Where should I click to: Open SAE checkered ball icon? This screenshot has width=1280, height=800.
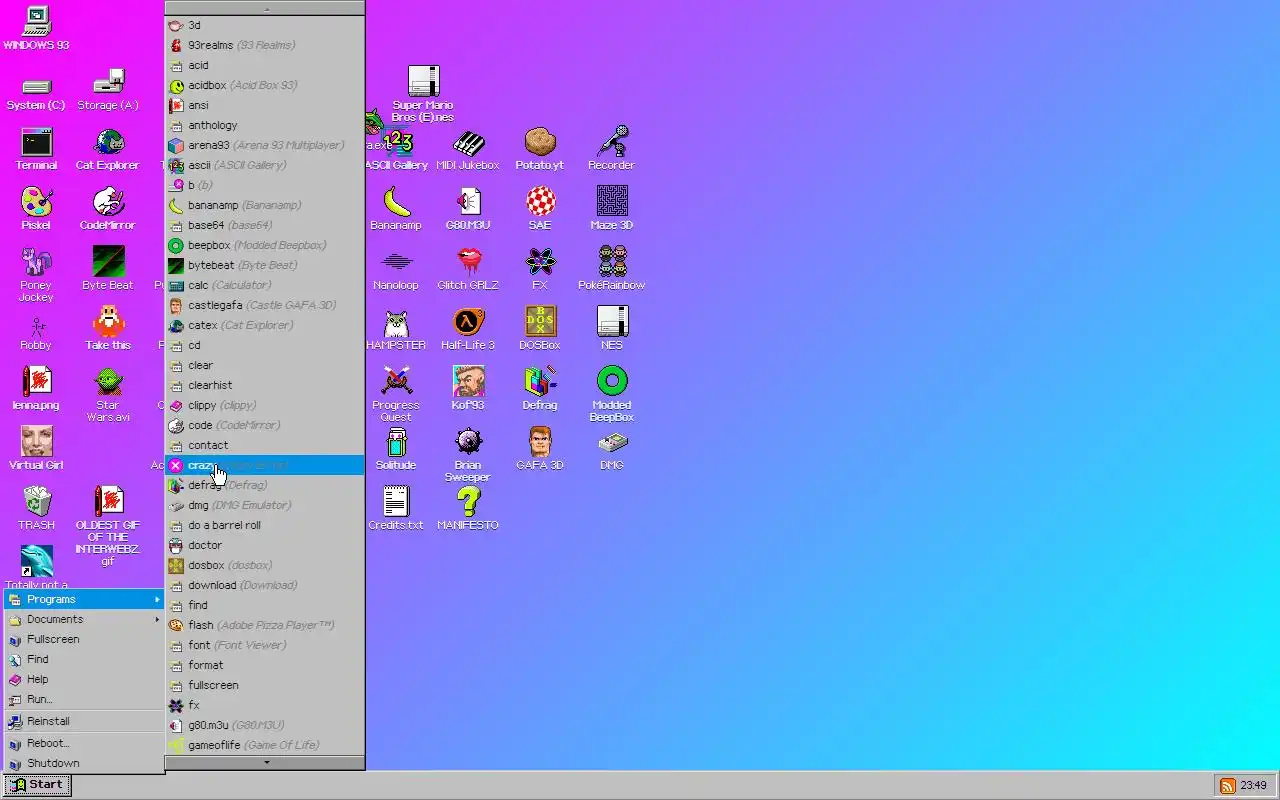[540, 210]
